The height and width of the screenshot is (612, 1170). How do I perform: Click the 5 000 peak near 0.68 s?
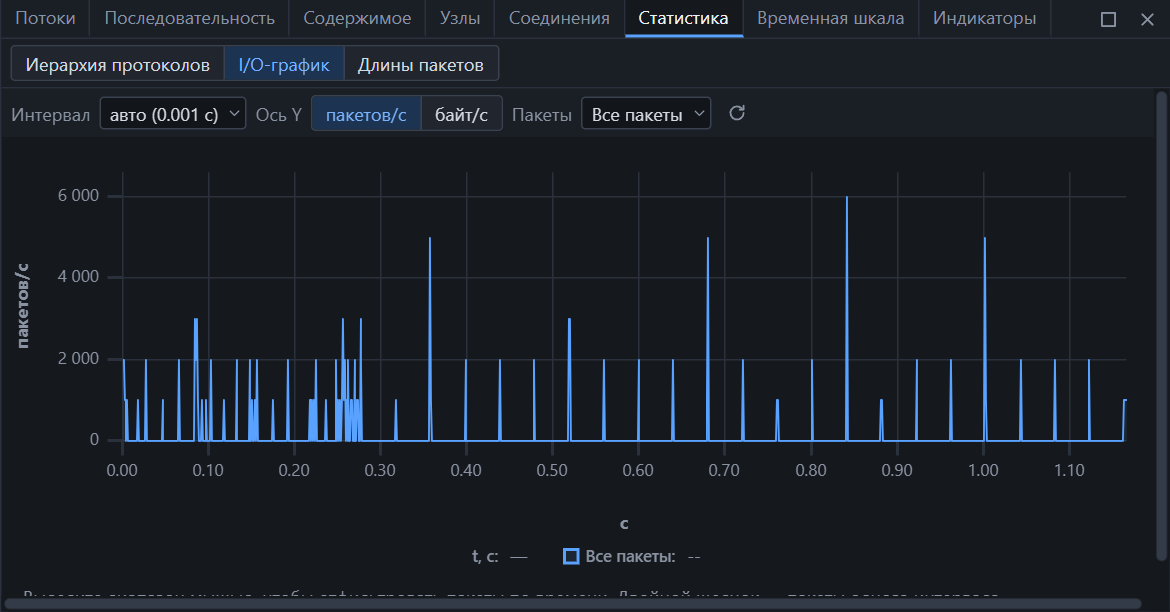click(x=707, y=238)
